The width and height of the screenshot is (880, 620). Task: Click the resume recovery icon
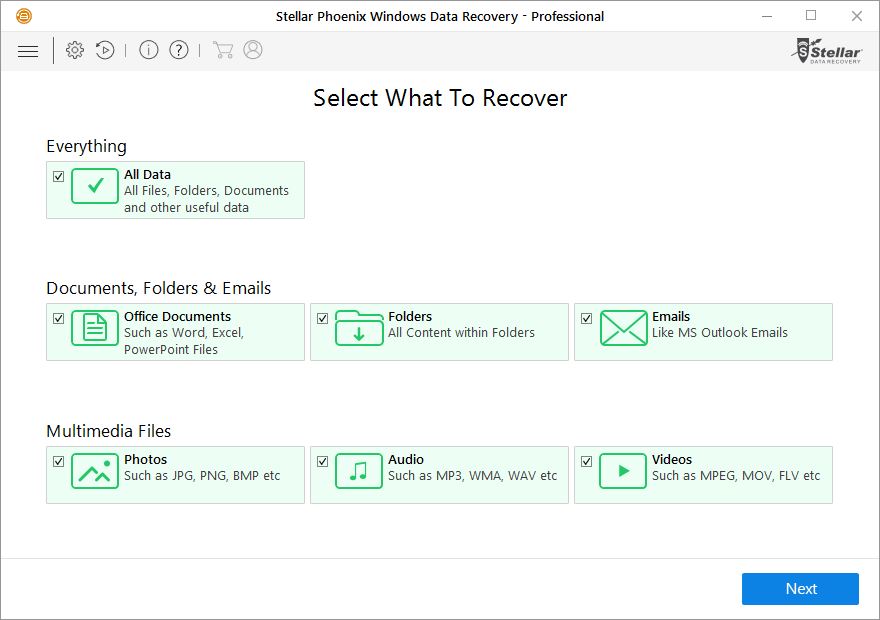pos(105,49)
